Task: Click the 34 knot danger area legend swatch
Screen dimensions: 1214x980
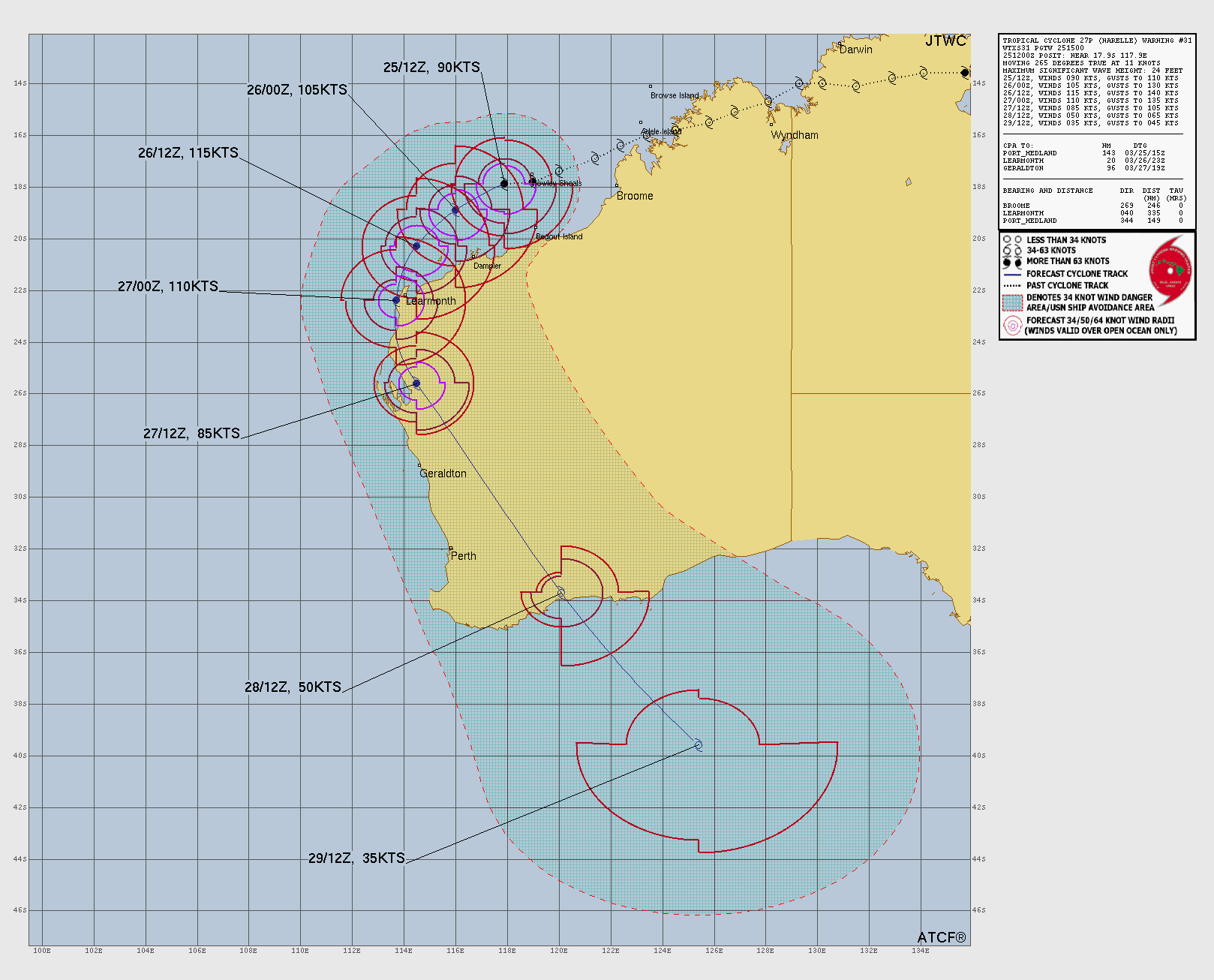Action: (1013, 302)
